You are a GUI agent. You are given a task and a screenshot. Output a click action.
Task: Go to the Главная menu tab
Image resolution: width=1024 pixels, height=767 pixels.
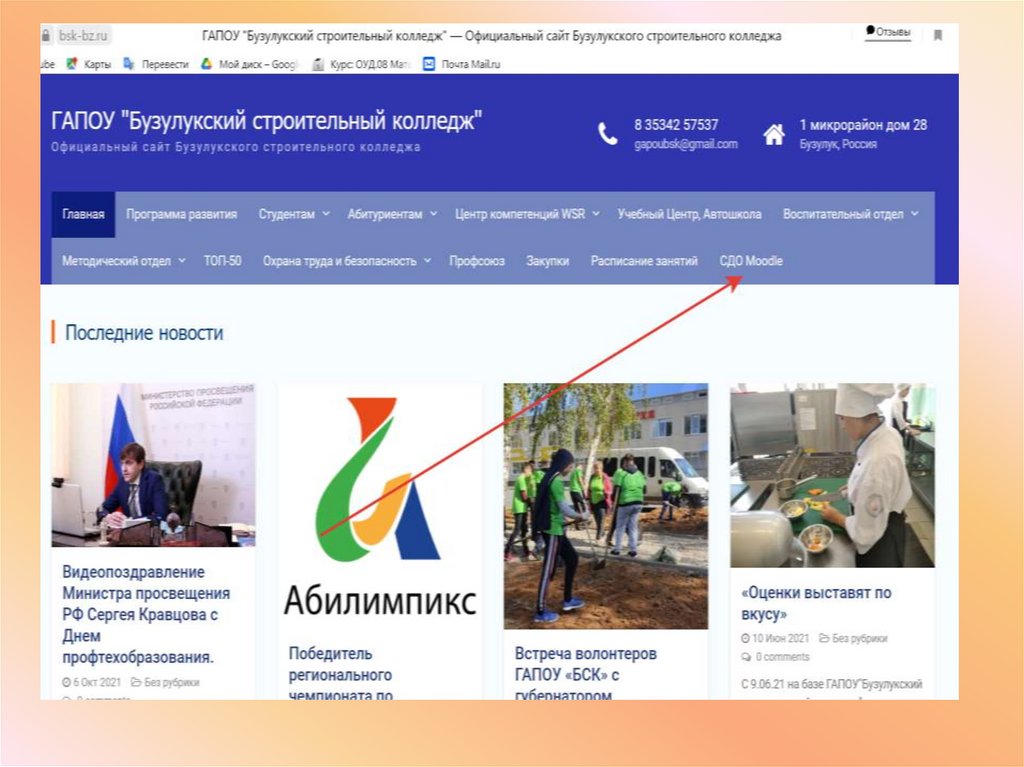click(83, 214)
